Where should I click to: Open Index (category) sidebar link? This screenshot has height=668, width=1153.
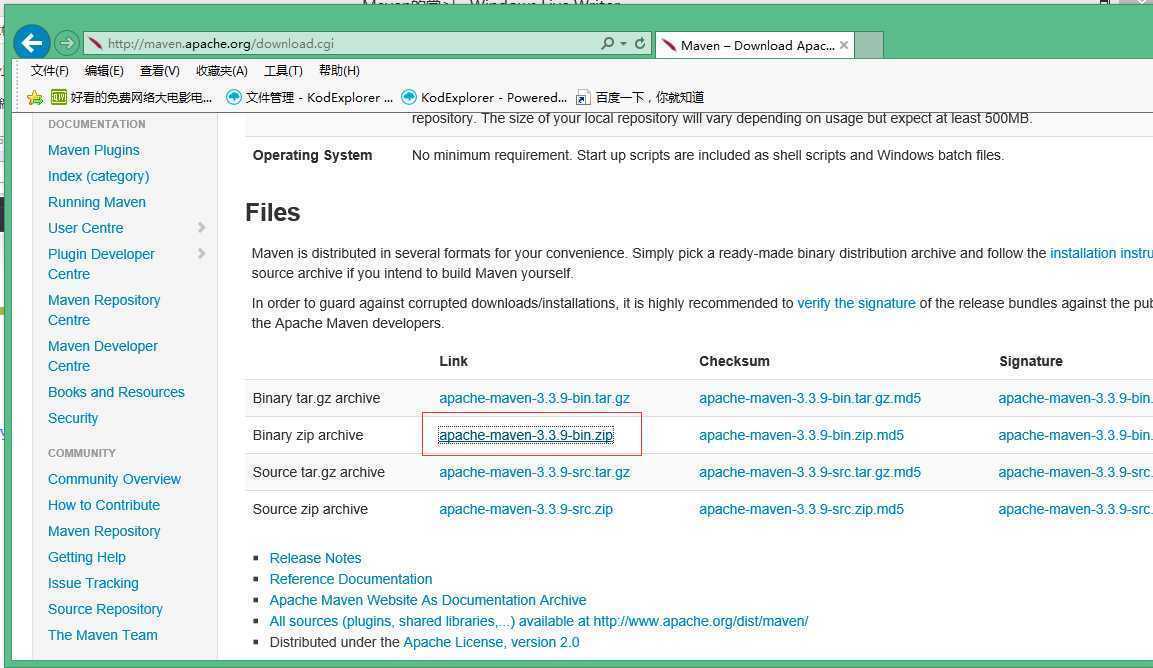99,176
